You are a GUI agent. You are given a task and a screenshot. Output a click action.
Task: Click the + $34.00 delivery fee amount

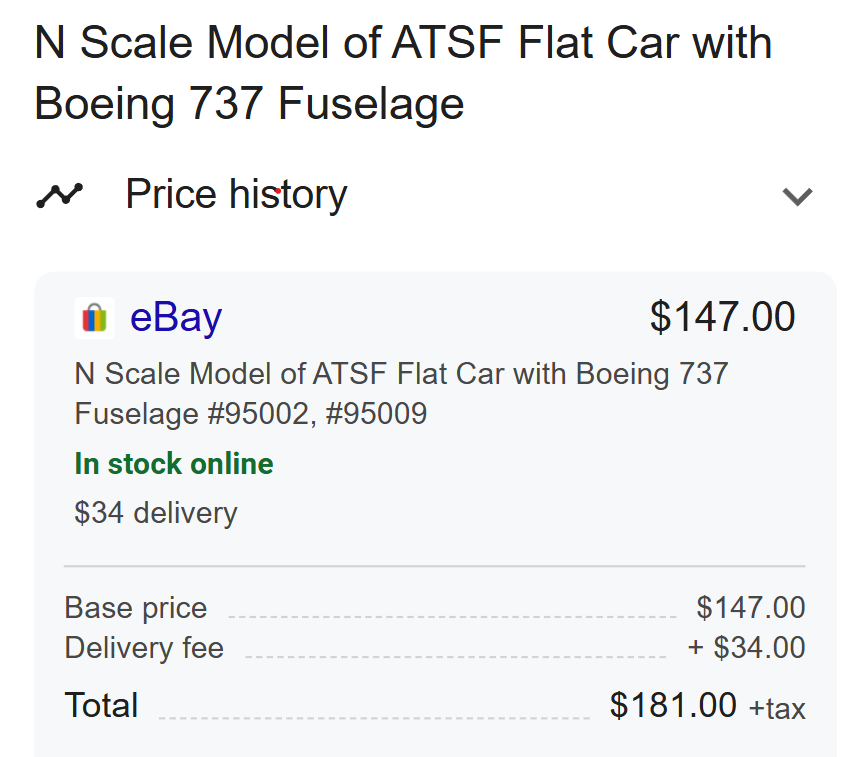tap(746, 648)
